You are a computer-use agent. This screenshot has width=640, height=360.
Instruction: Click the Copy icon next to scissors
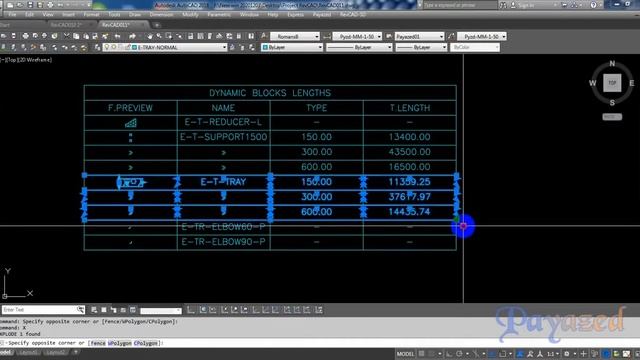tap(76, 36)
